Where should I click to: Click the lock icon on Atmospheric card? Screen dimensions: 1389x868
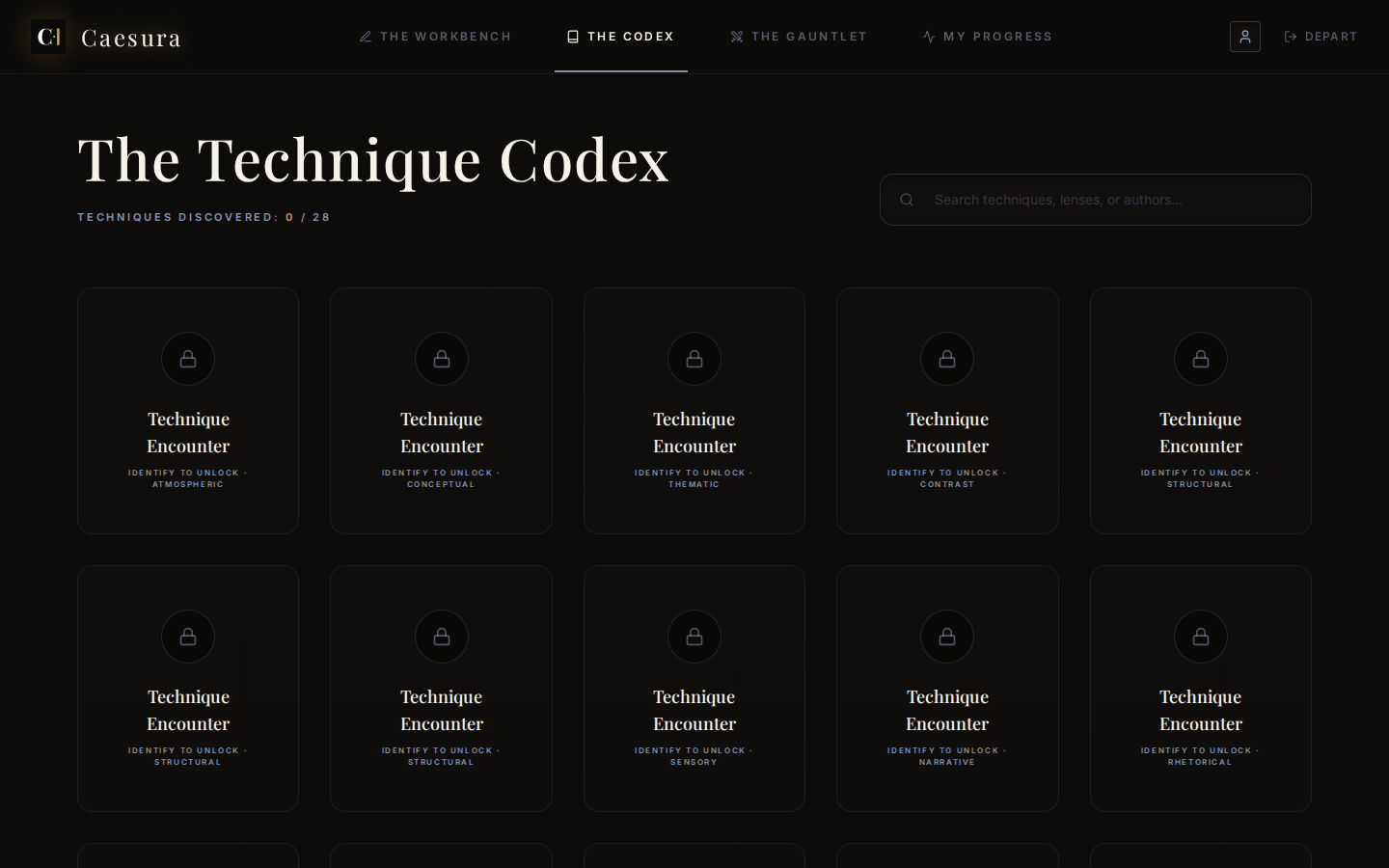tap(188, 359)
